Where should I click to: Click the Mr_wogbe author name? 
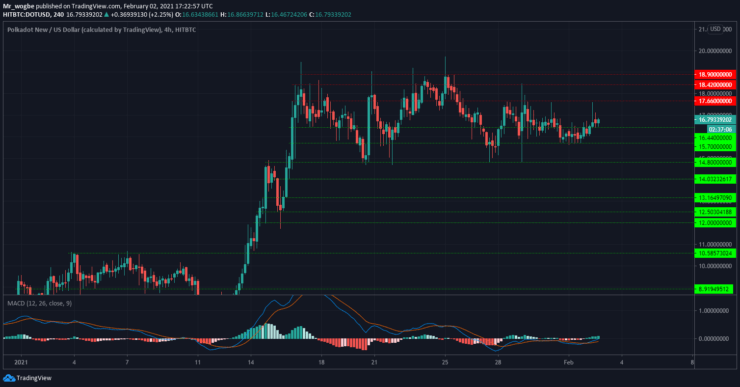18,6
